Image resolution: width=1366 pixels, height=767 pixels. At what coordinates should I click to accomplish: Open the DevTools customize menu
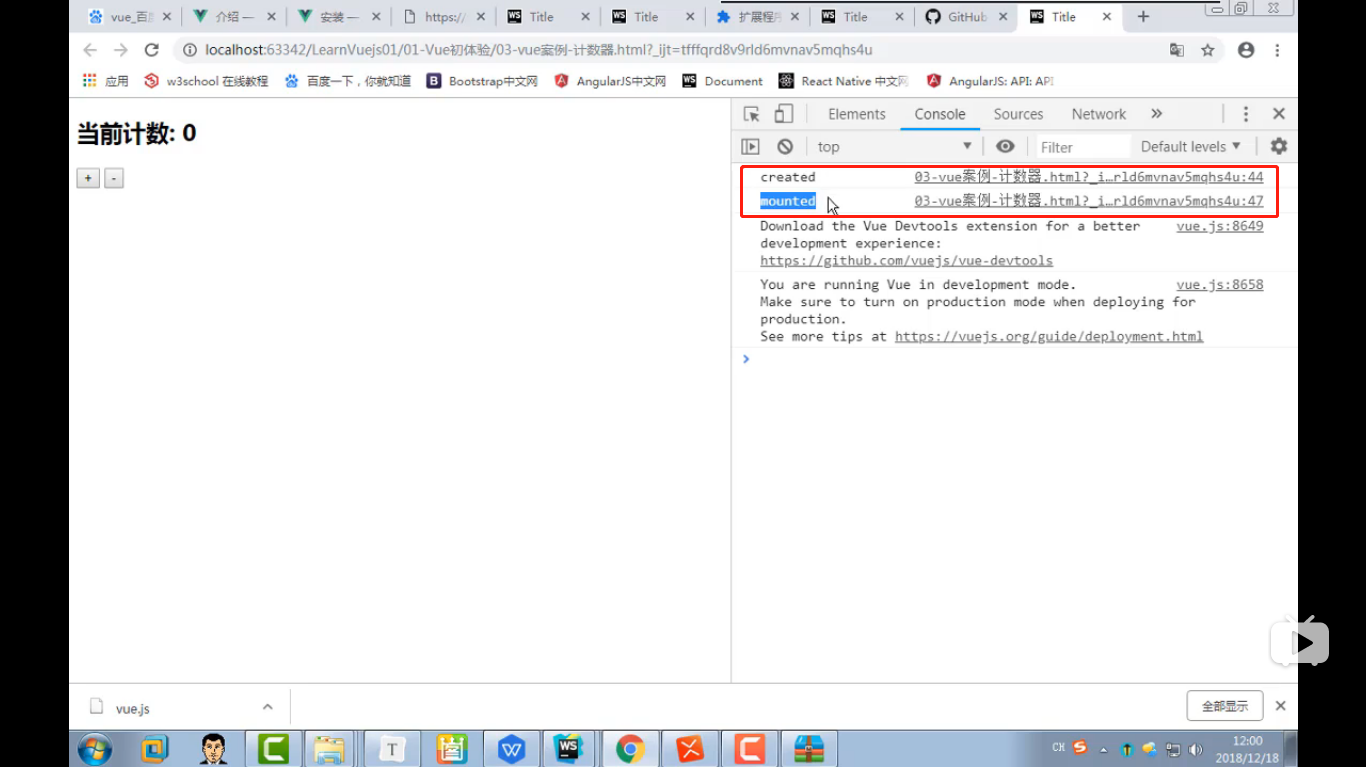click(x=1246, y=114)
